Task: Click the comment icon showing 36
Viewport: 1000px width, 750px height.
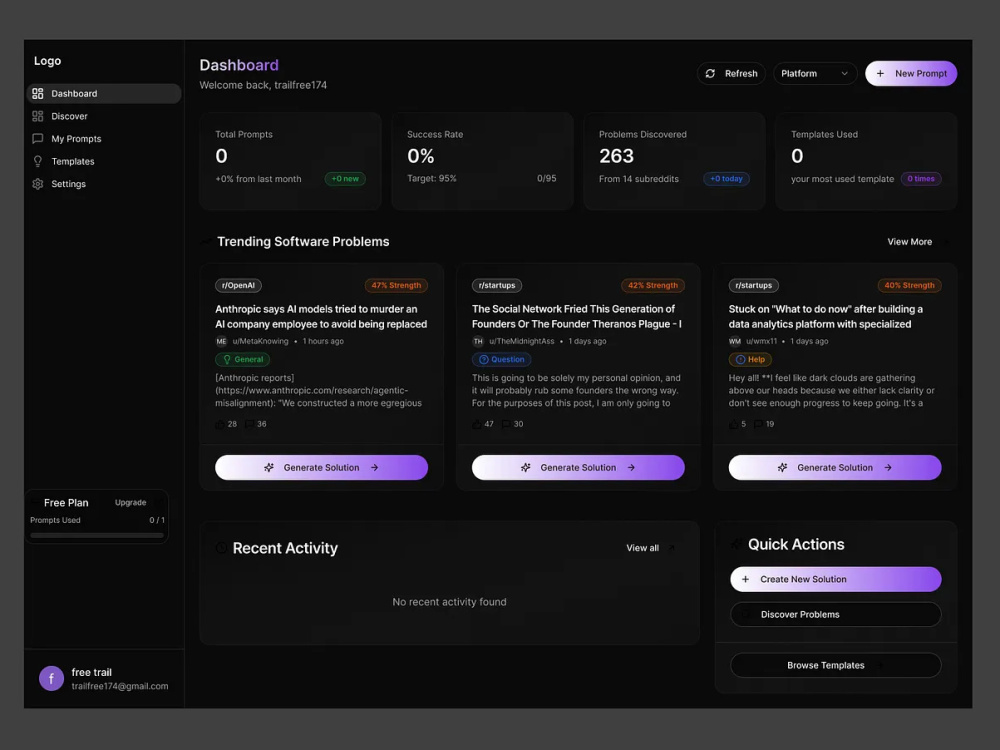Action: coord(249,424)
